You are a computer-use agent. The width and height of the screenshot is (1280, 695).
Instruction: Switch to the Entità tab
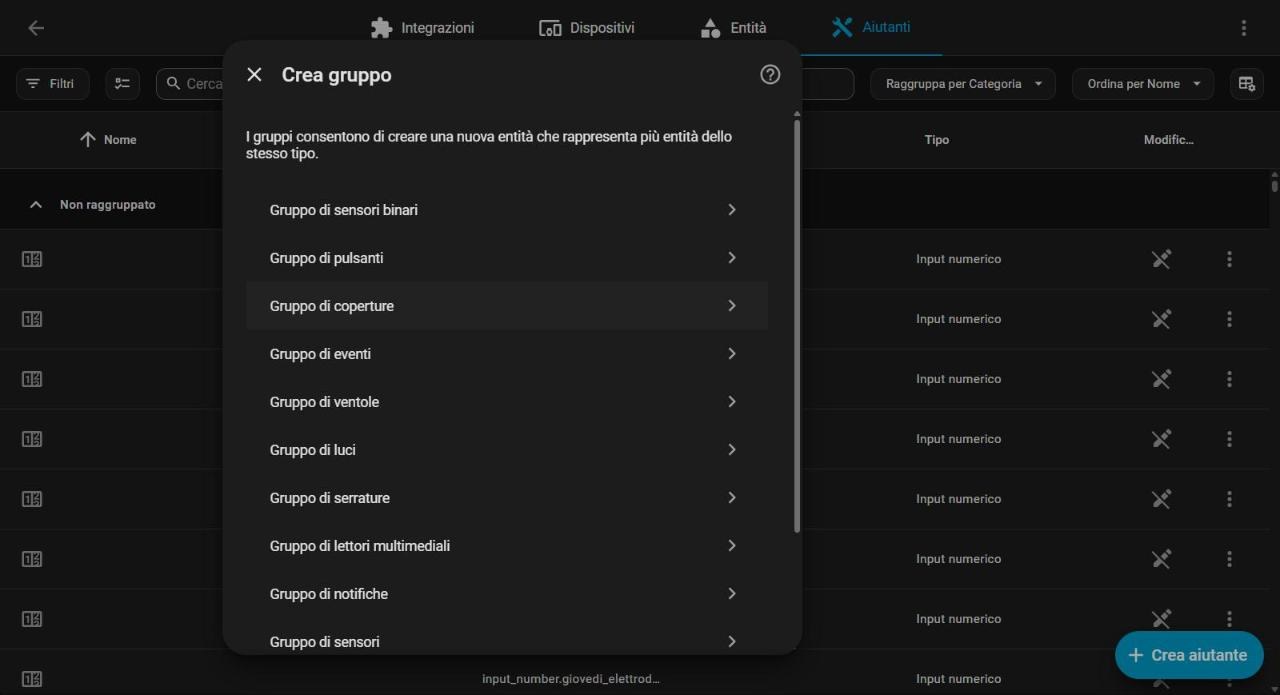pos(733,28)
